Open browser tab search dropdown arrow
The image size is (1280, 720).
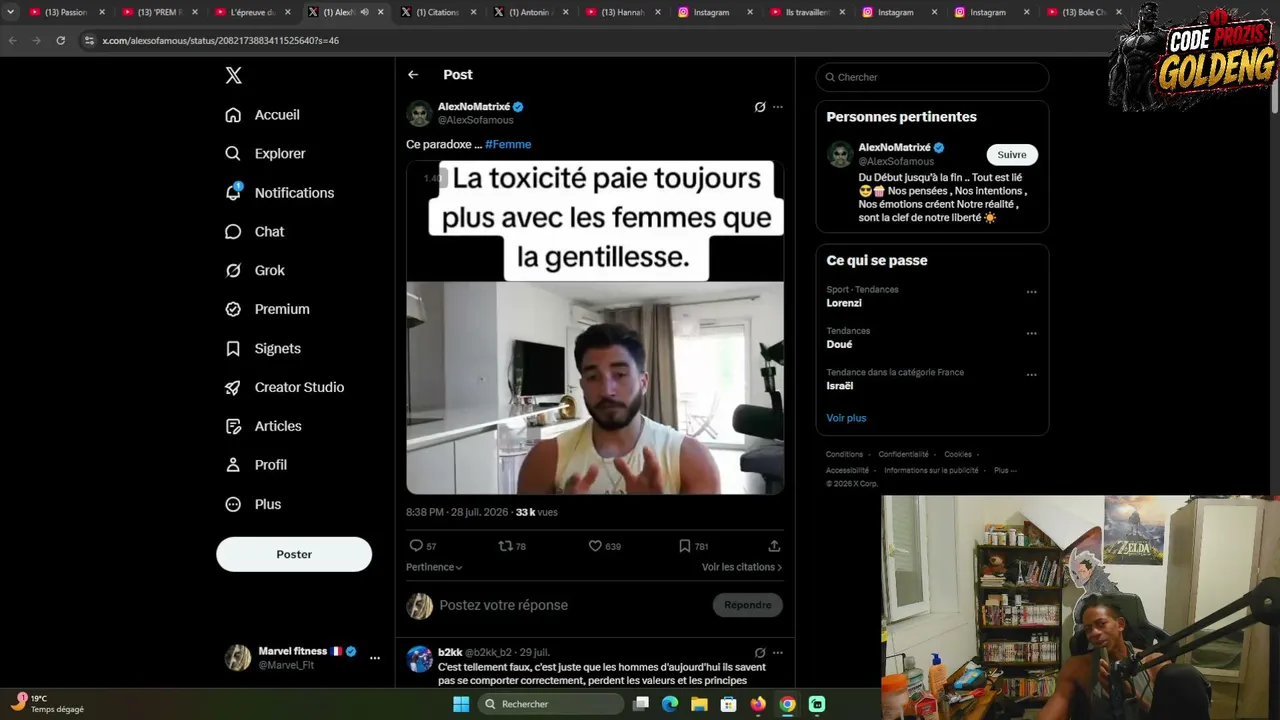(x=11, y=12)
